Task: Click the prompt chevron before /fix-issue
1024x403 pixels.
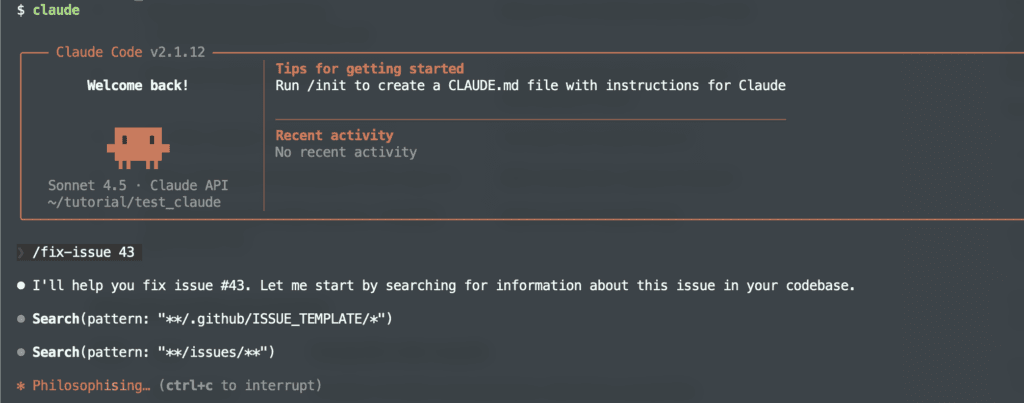Action: pyautogui.click(x=21, y=252)
